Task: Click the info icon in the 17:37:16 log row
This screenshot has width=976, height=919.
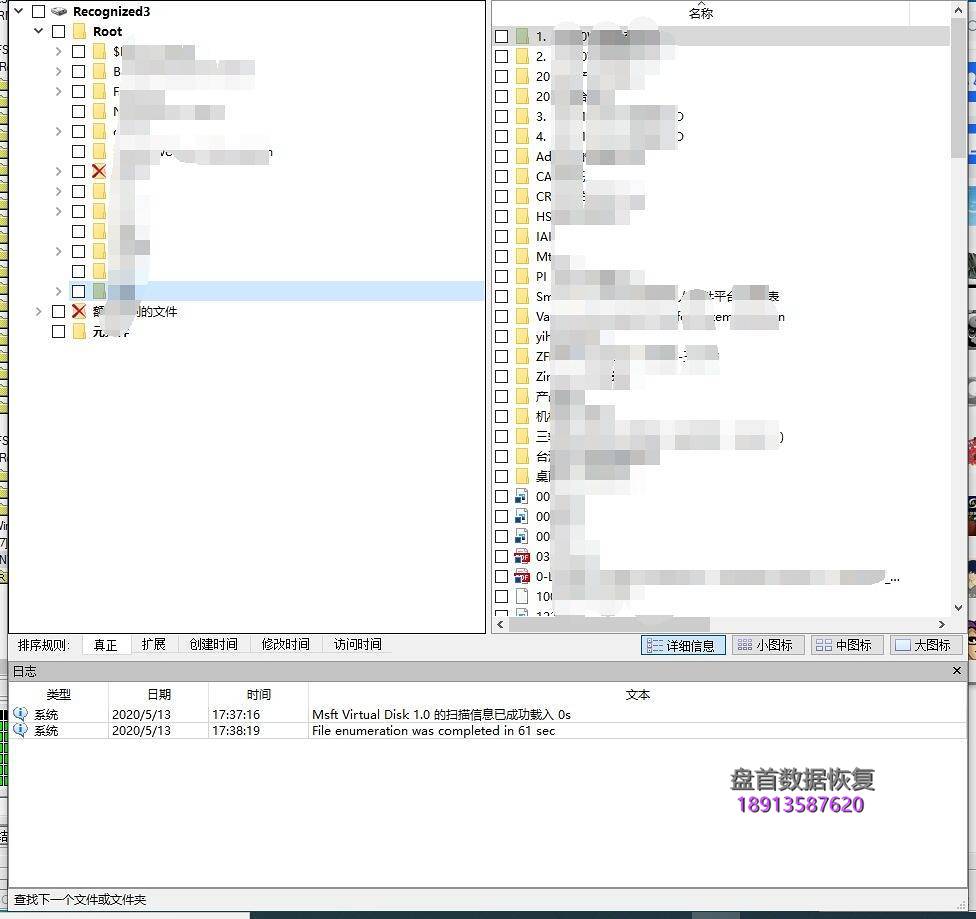Action: click(20, 714)
